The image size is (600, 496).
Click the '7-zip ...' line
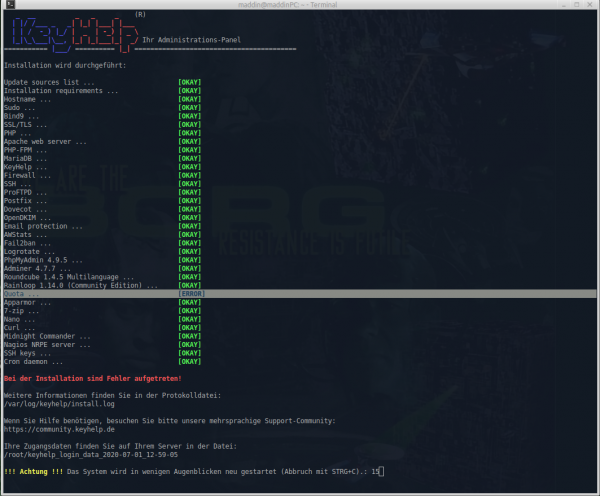click(x=21, y=310)
